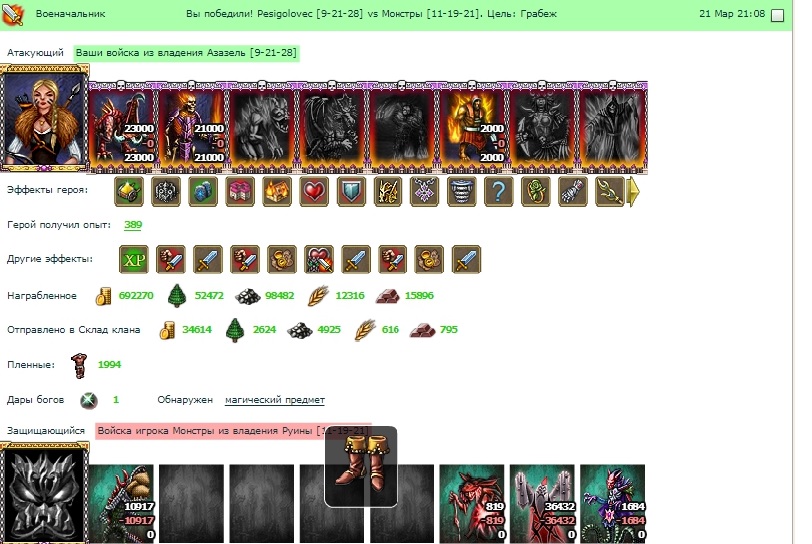812x544 pixels.
Task: Click the red heart hero effect icon
Action: coord(314,191)
